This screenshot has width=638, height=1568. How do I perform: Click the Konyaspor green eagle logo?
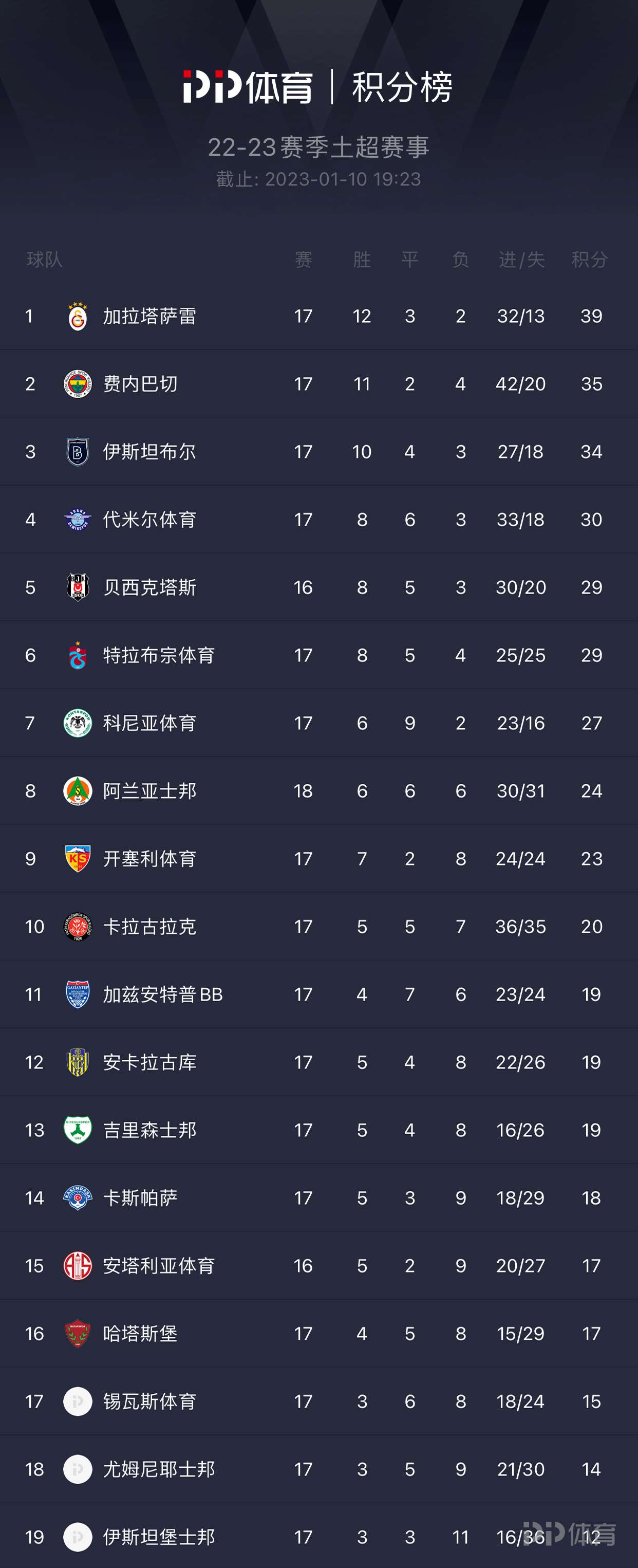(78, 723)
